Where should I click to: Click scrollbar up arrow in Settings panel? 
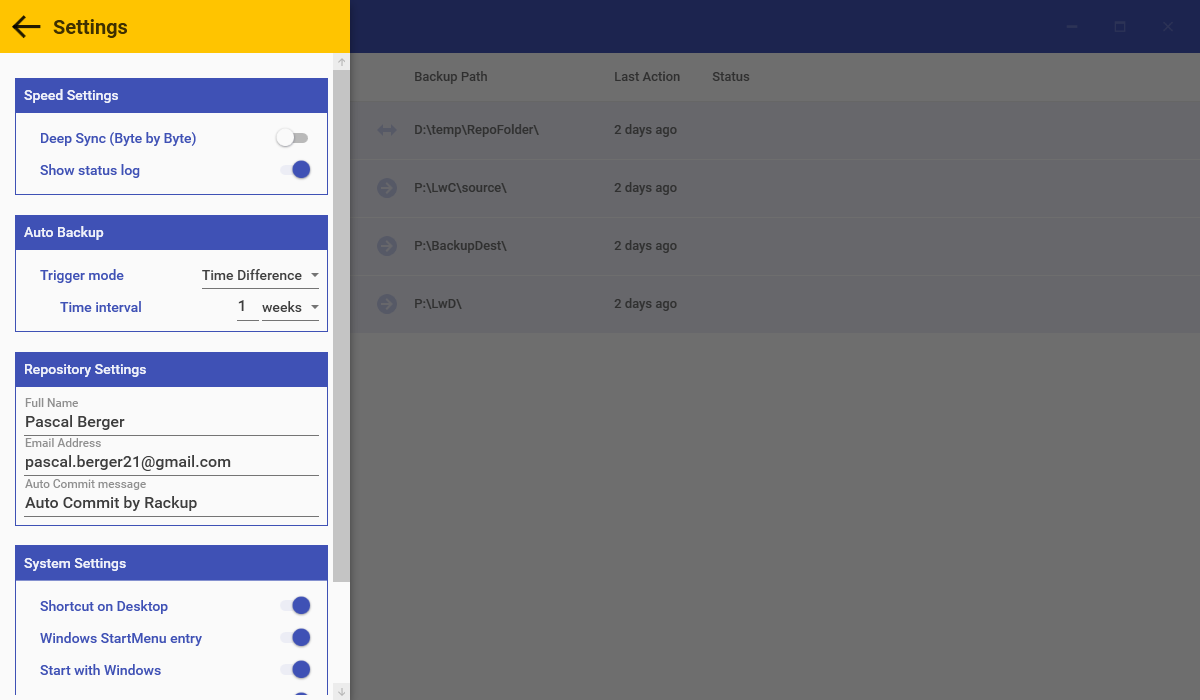click(341, 62)
